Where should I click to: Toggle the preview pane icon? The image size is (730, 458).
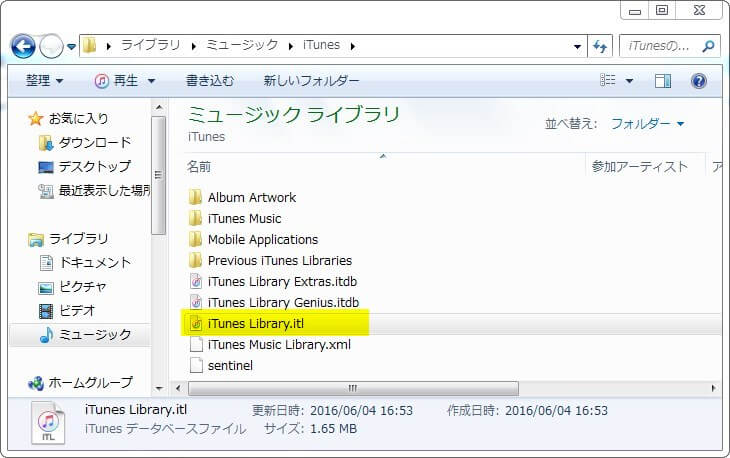662,81
